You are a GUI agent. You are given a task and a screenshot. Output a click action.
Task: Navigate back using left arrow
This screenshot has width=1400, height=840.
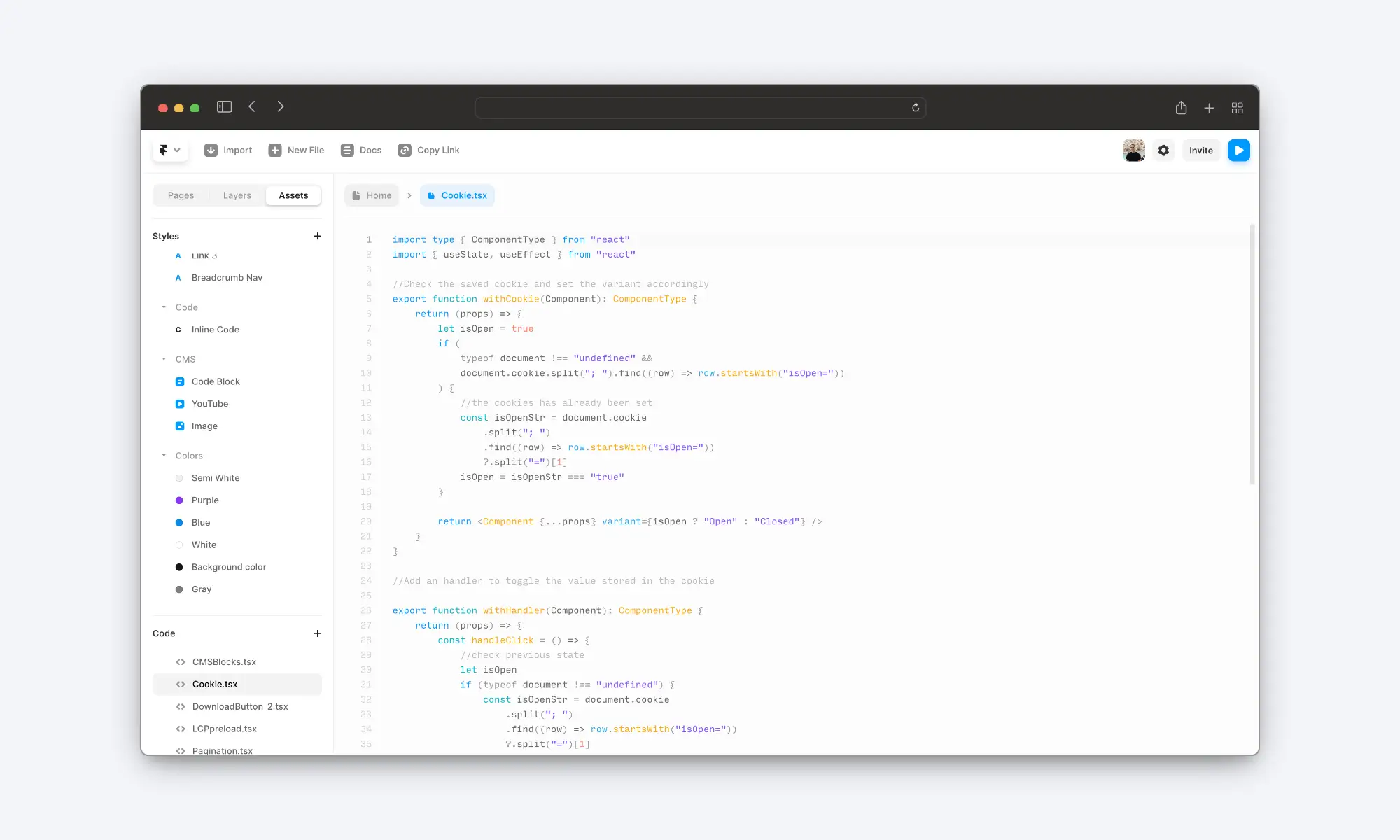(x=251, y=107)
